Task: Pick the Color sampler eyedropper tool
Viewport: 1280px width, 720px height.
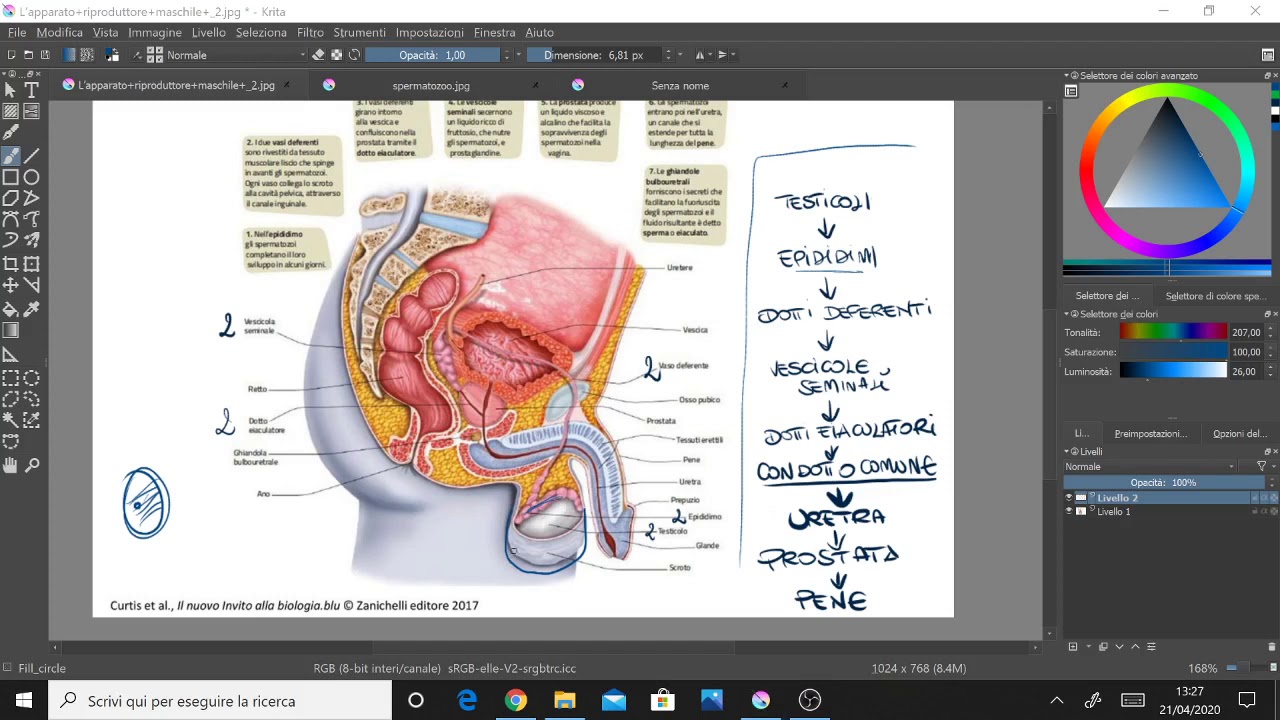Action: point(31,309)
